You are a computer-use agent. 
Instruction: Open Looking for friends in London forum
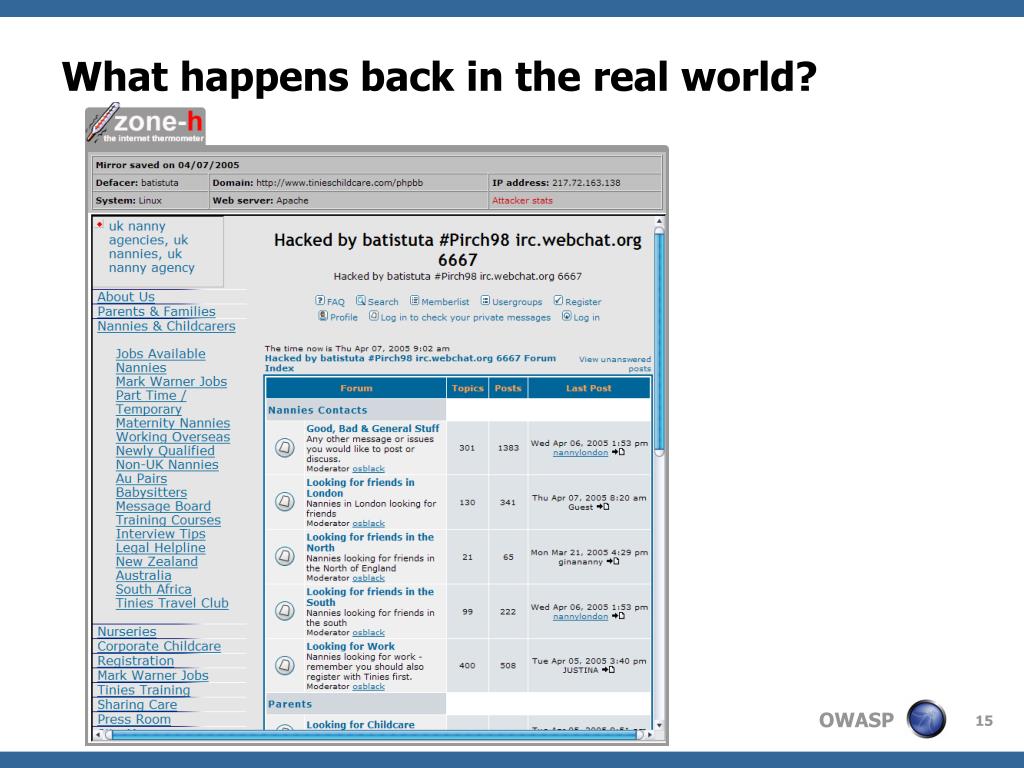[360, 488]
